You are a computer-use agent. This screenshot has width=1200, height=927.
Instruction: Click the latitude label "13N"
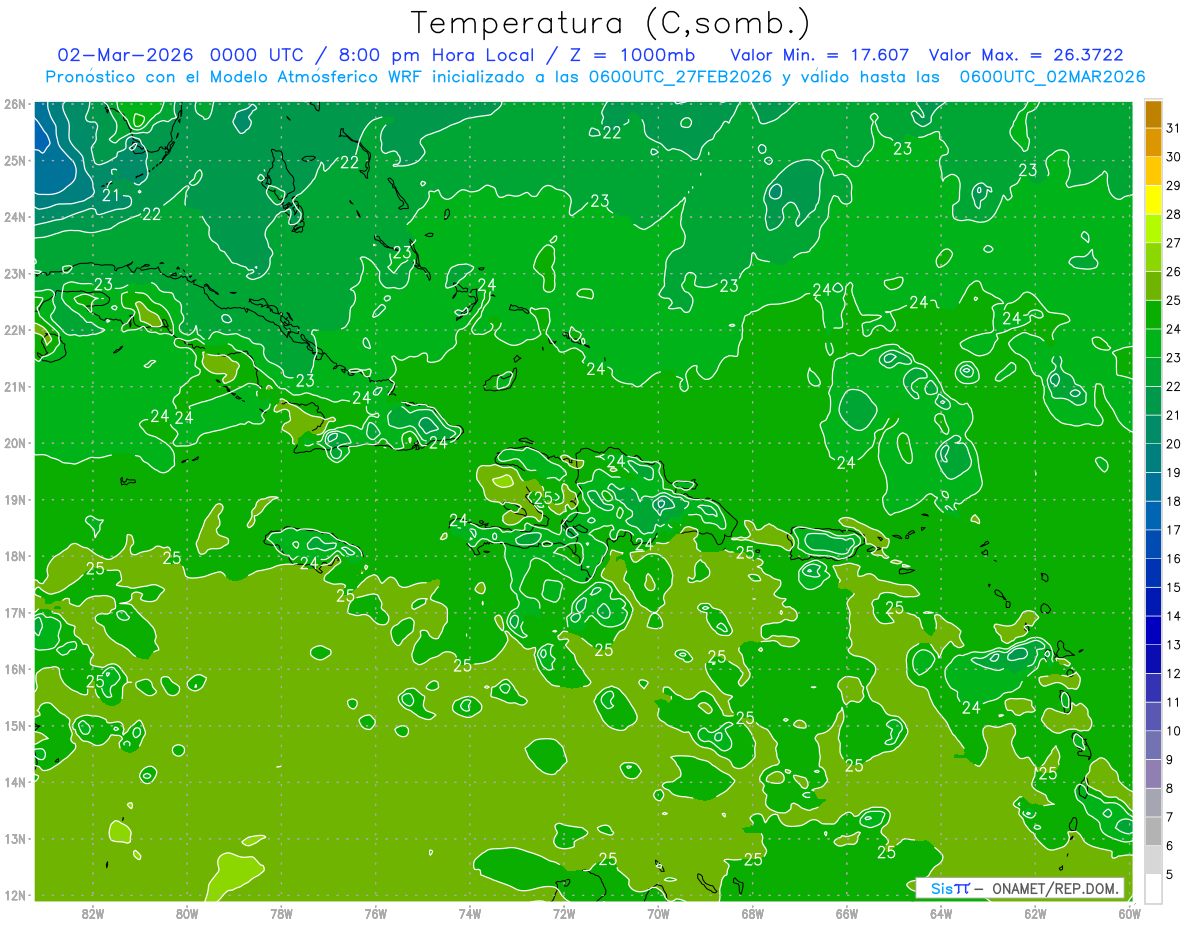click(14, 838)
